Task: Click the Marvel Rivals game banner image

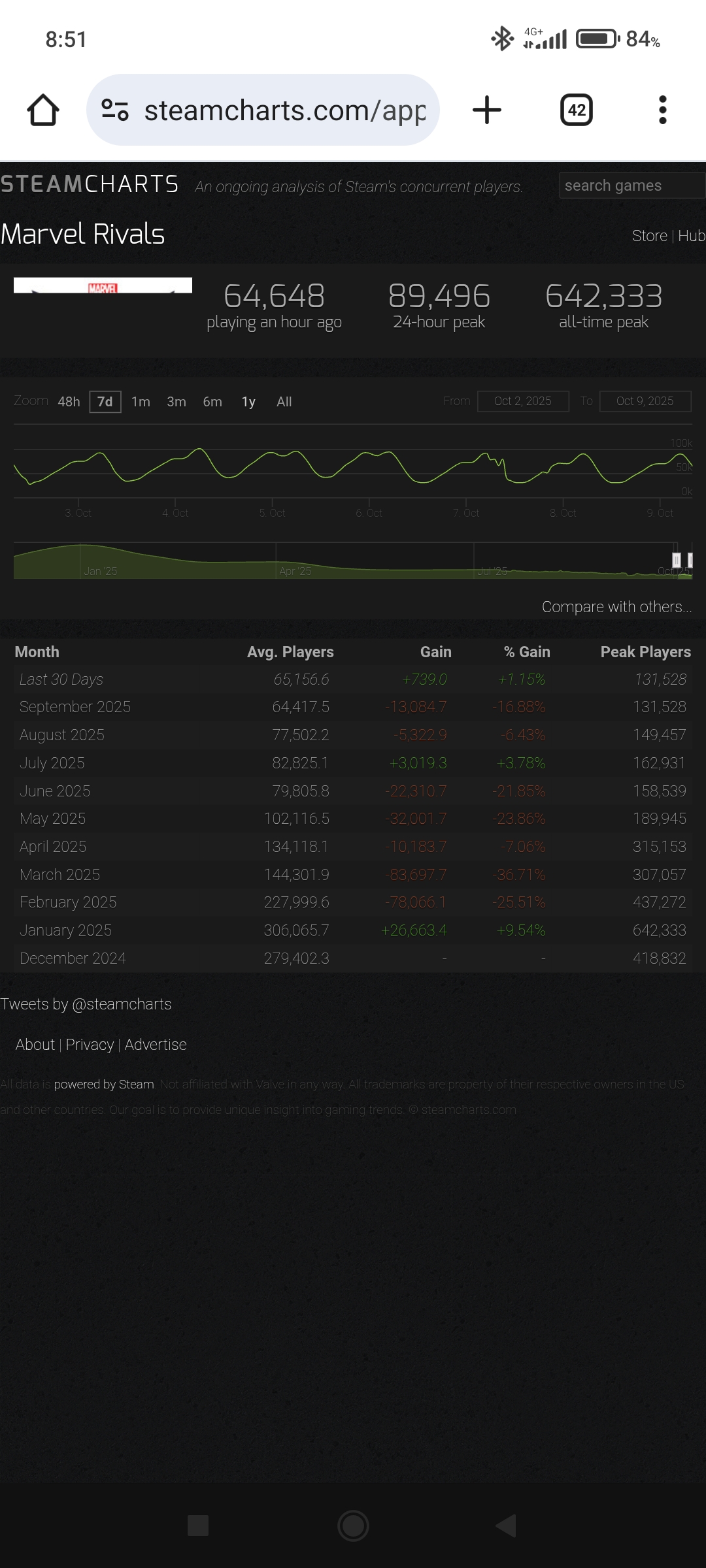Action: tap(103, 286)
